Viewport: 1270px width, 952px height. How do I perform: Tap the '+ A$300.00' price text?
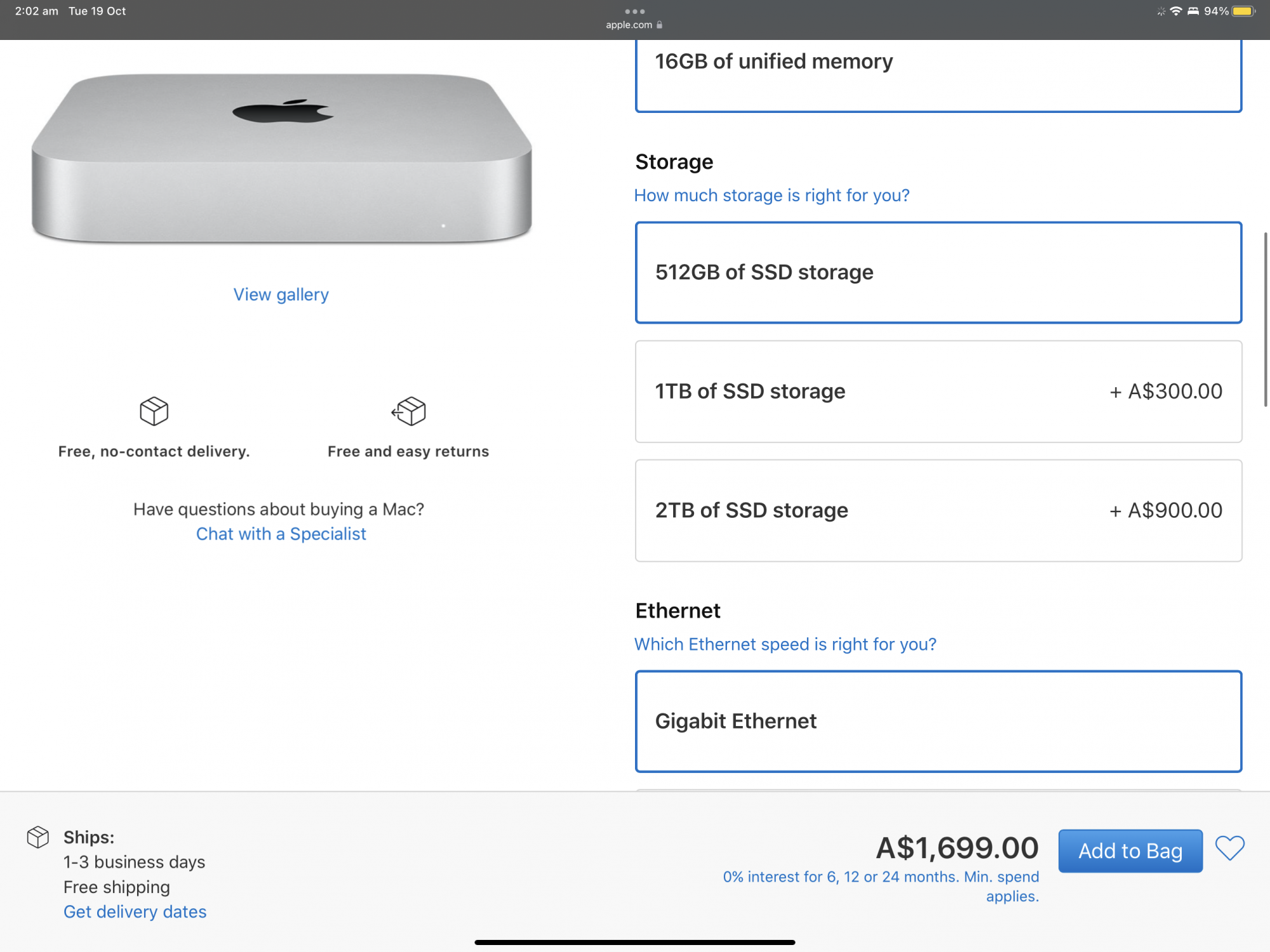point(1166,391)
